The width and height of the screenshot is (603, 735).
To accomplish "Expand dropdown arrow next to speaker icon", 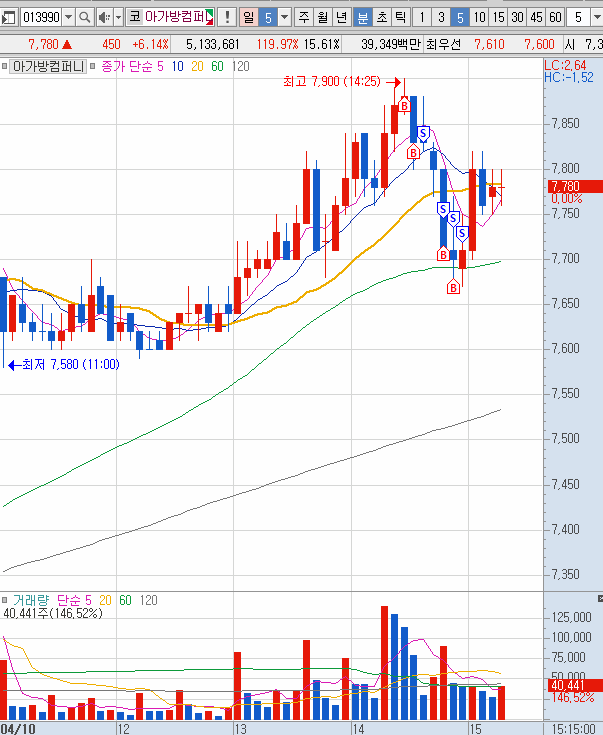I will click(118, 17).
